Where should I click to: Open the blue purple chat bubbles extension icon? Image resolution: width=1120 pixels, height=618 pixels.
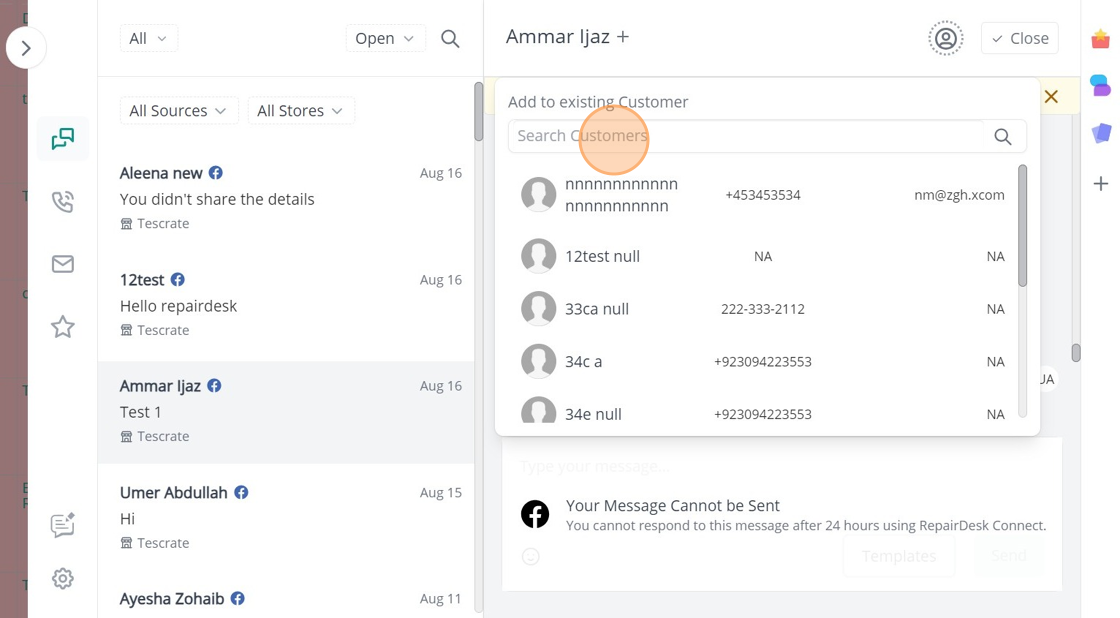click(x=1101, y=85)
